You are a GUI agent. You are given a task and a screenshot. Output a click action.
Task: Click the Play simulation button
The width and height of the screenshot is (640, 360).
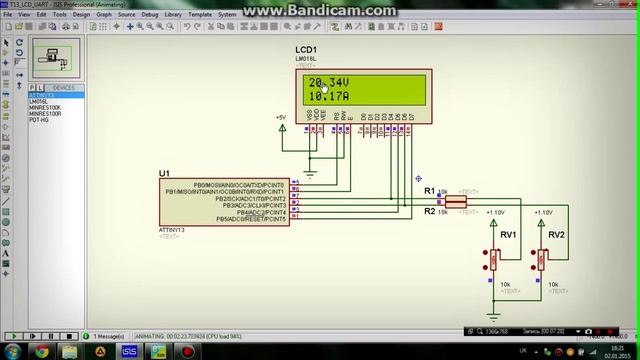click(x=13, y=336)
